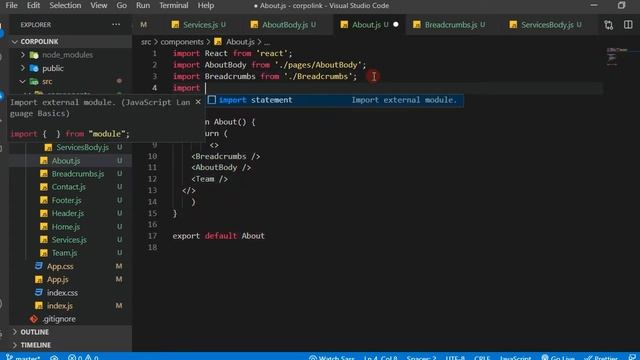Image resolution: width=640 pixels, height=360 pixels.
Task: Open Header.js in the explorer
Action: click(67, 213)
